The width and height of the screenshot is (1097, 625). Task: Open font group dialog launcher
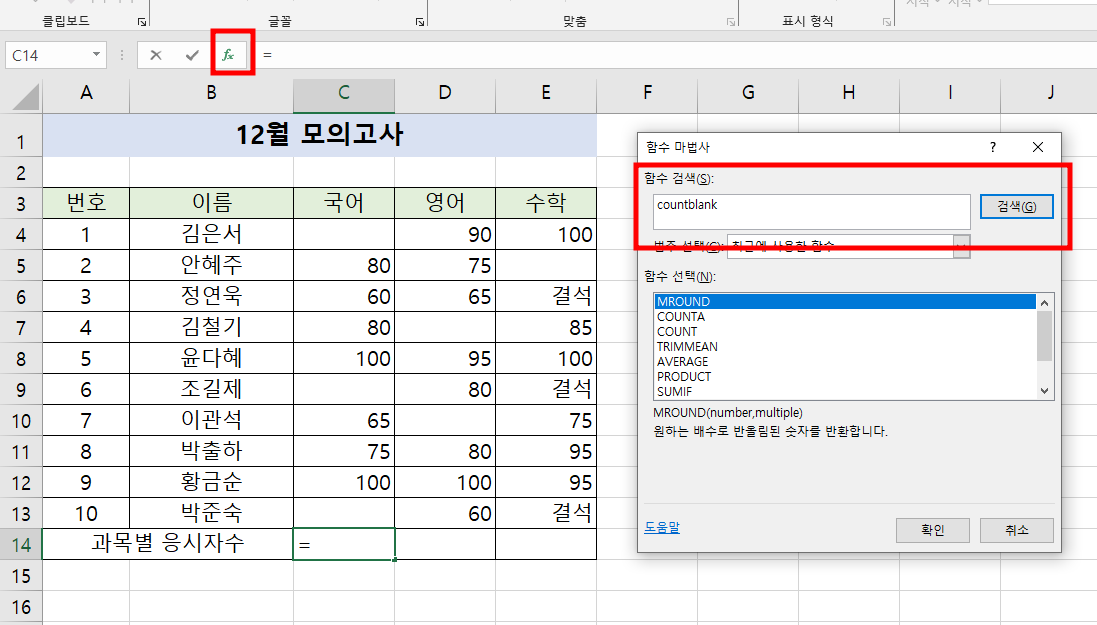420,22
